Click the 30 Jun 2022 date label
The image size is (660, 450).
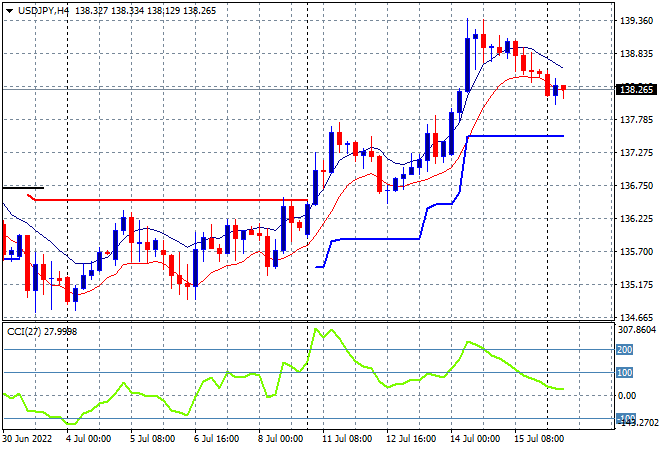(27, 439)
